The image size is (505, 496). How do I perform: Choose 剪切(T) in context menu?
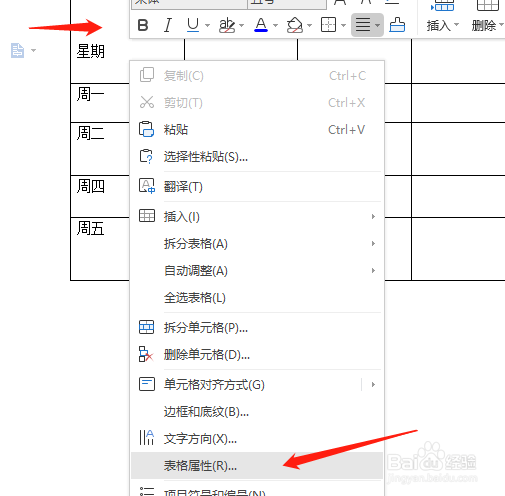(257, 103)
